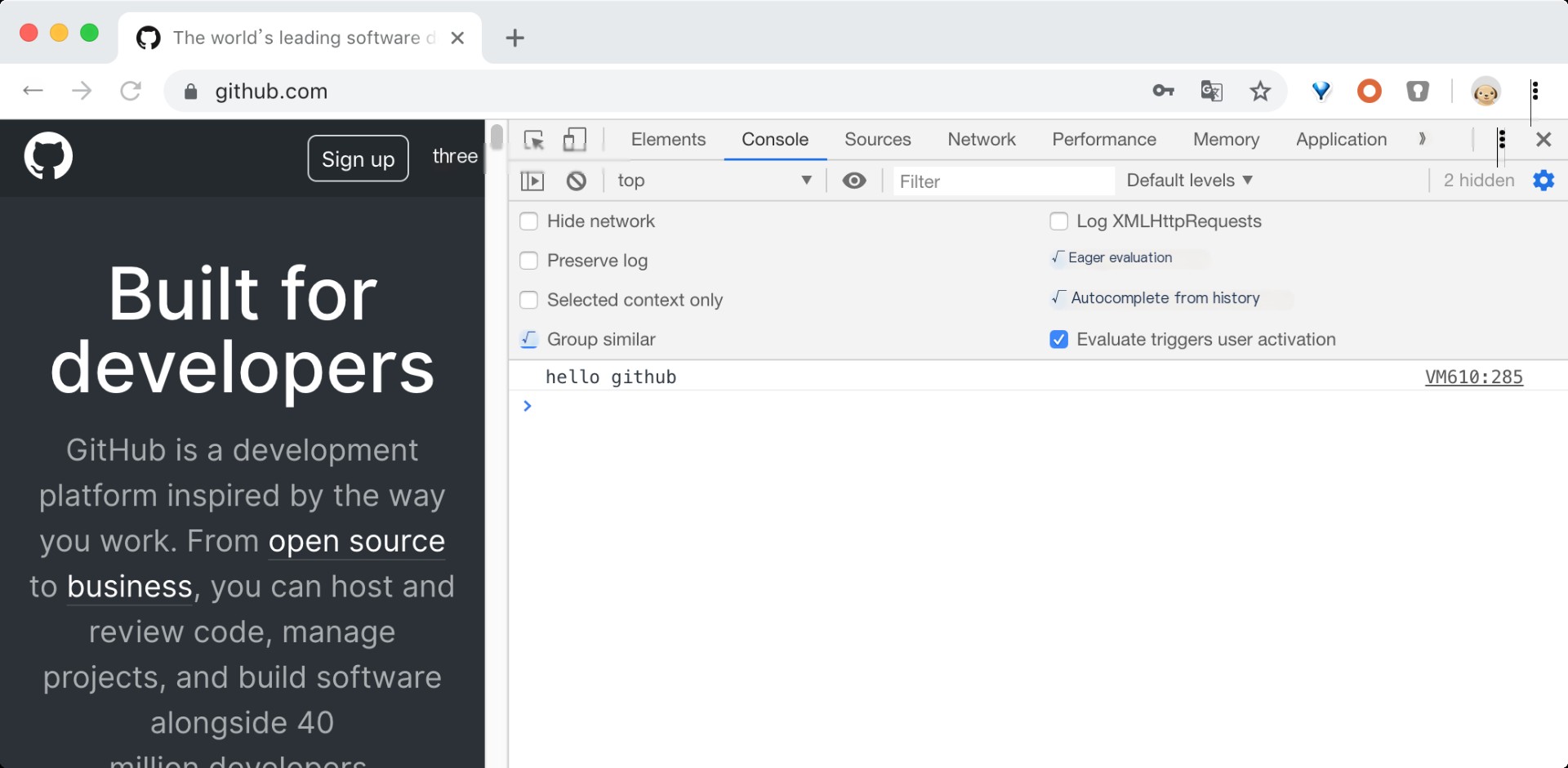Open the DevTools three-dot customize menu
Image resolution: width=1568 pixels, height=768 pixels.
[1502, 140]
